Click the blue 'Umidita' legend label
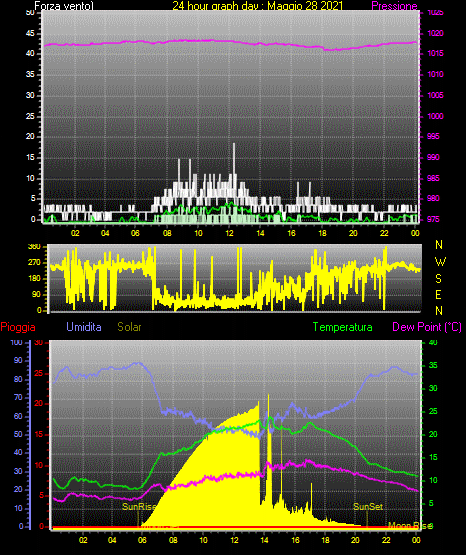 pyautogui.click(x=84, y=327)
